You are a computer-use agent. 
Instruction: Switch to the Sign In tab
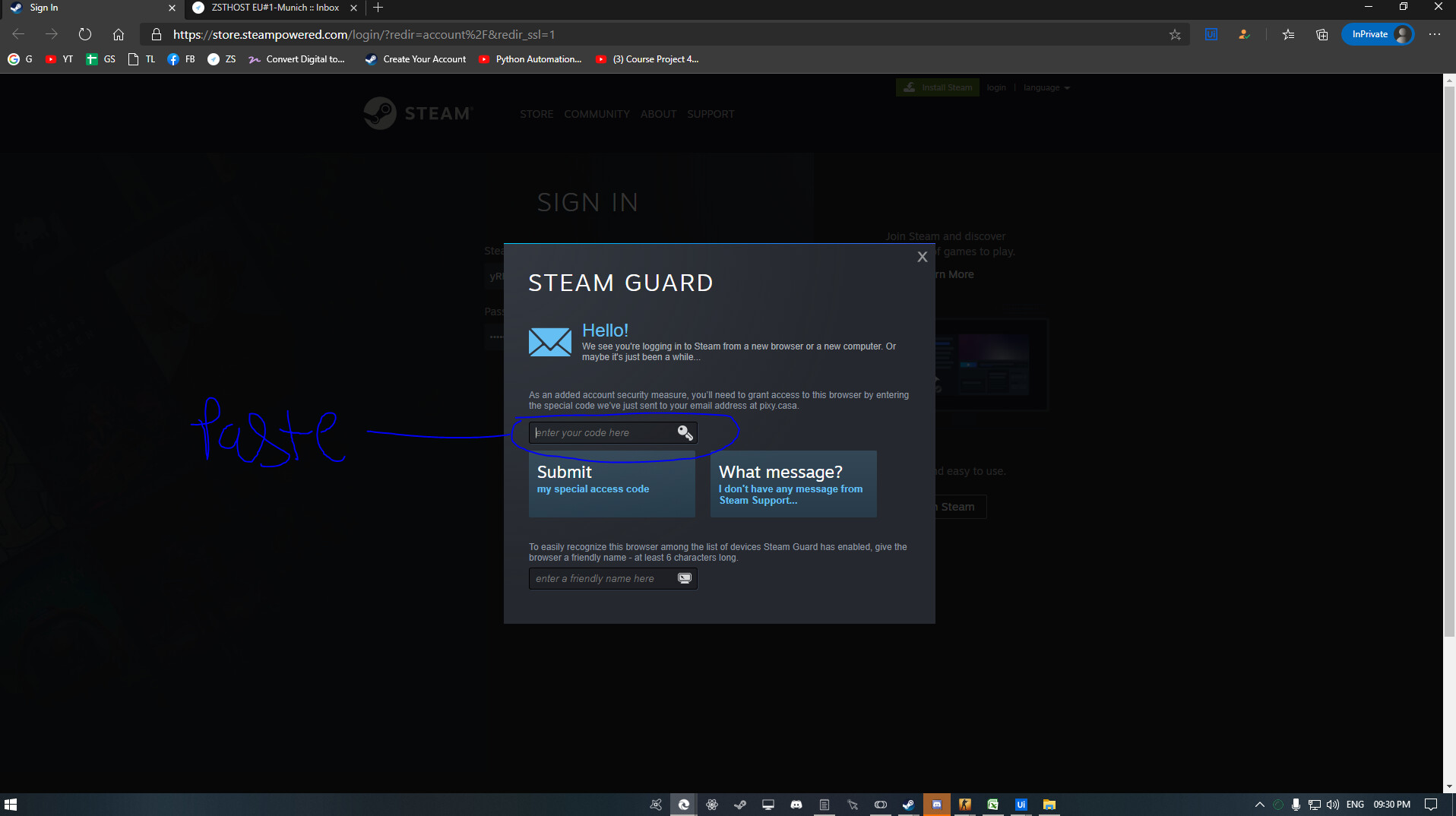pos(93,8)
